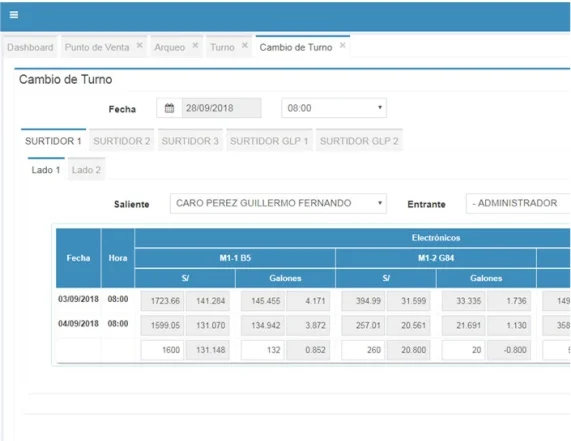The image size is (571, 441).
Task: Select the SURTIDOR GLP 1 tab
Action: [269, 141]
